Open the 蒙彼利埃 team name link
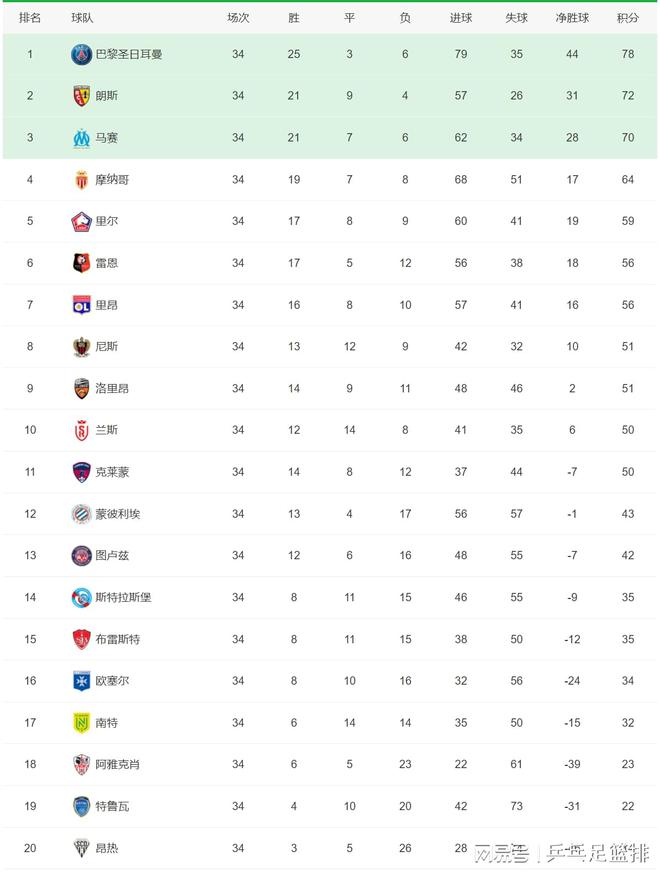Viewport: 660px width, 872px height. [x=118, y=514]
